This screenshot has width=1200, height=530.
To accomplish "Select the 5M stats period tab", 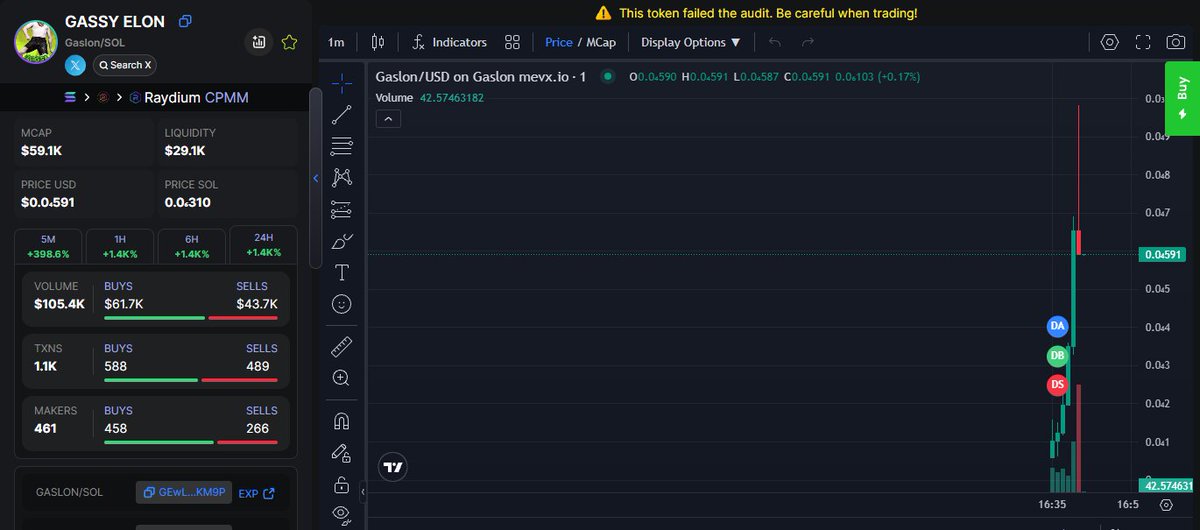I will point(48,247).
